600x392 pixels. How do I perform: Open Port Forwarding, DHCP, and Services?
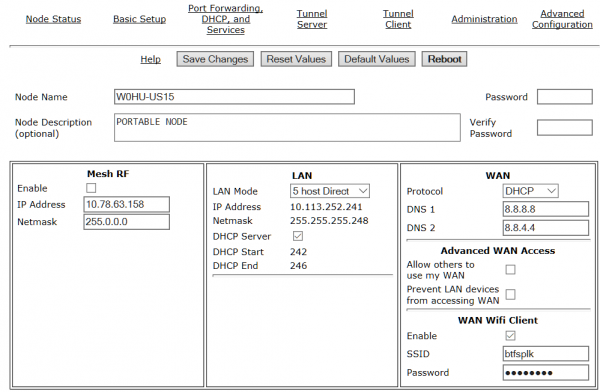click(225, 19)
